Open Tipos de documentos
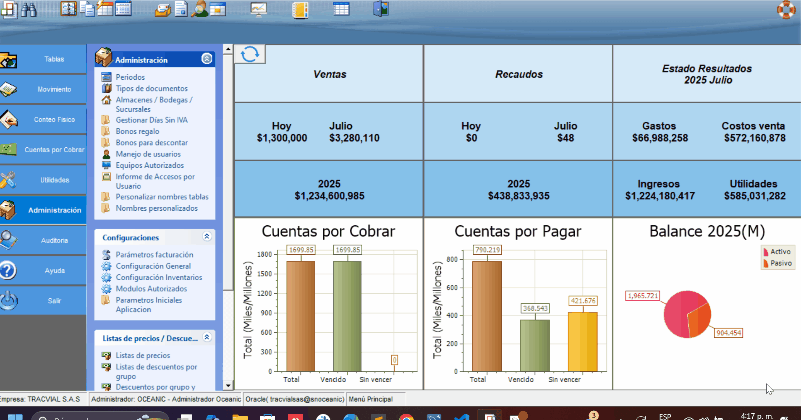 tap(151, 88)
